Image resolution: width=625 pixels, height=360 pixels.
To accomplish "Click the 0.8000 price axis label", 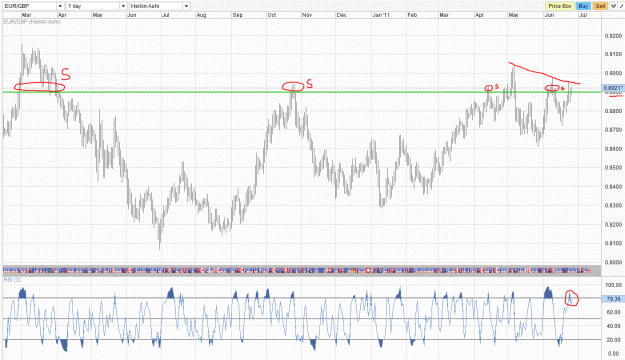I will pyautogui.click(x=613, y=262).
